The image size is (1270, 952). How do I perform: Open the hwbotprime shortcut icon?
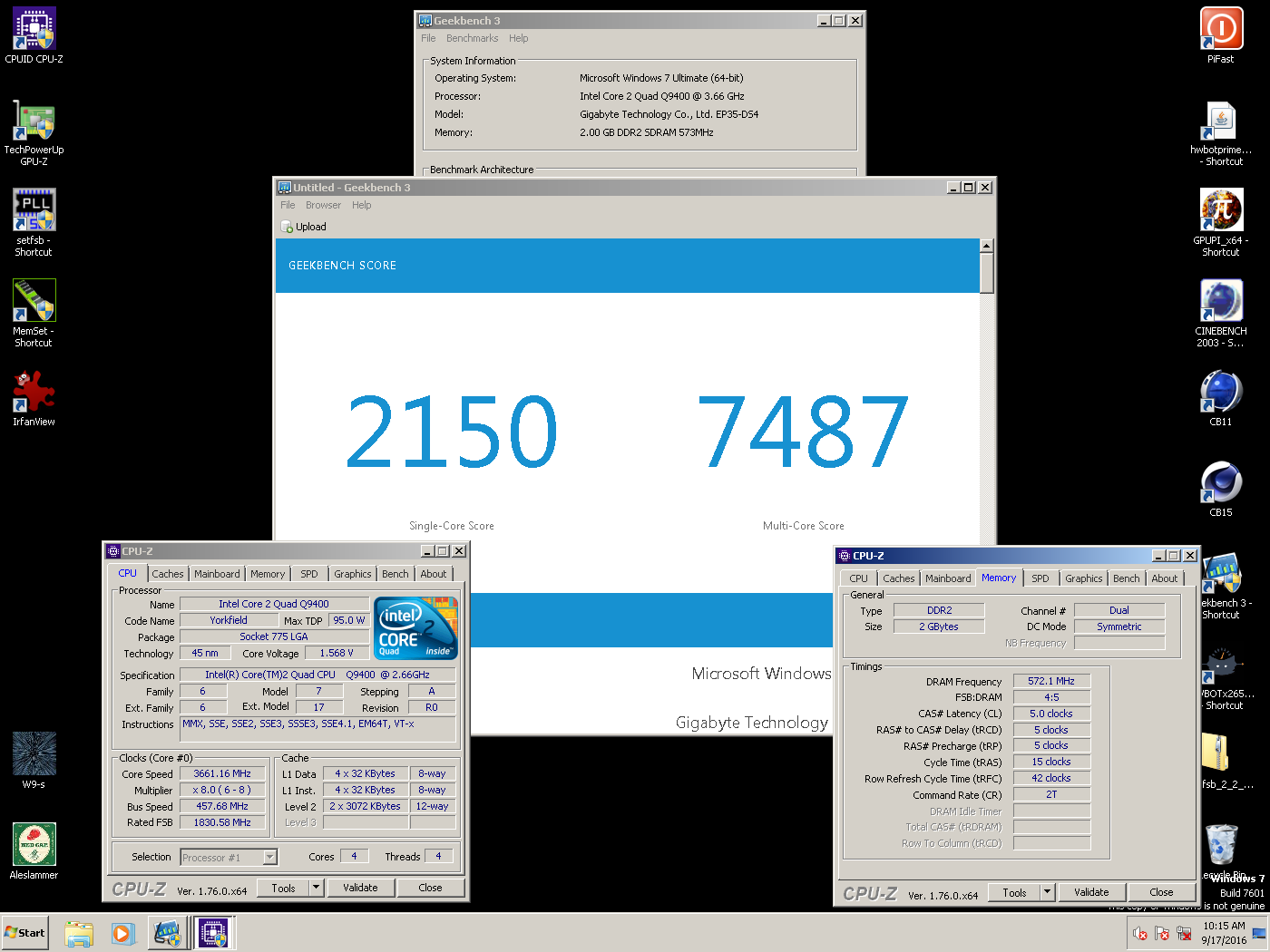coord(1221,132)
